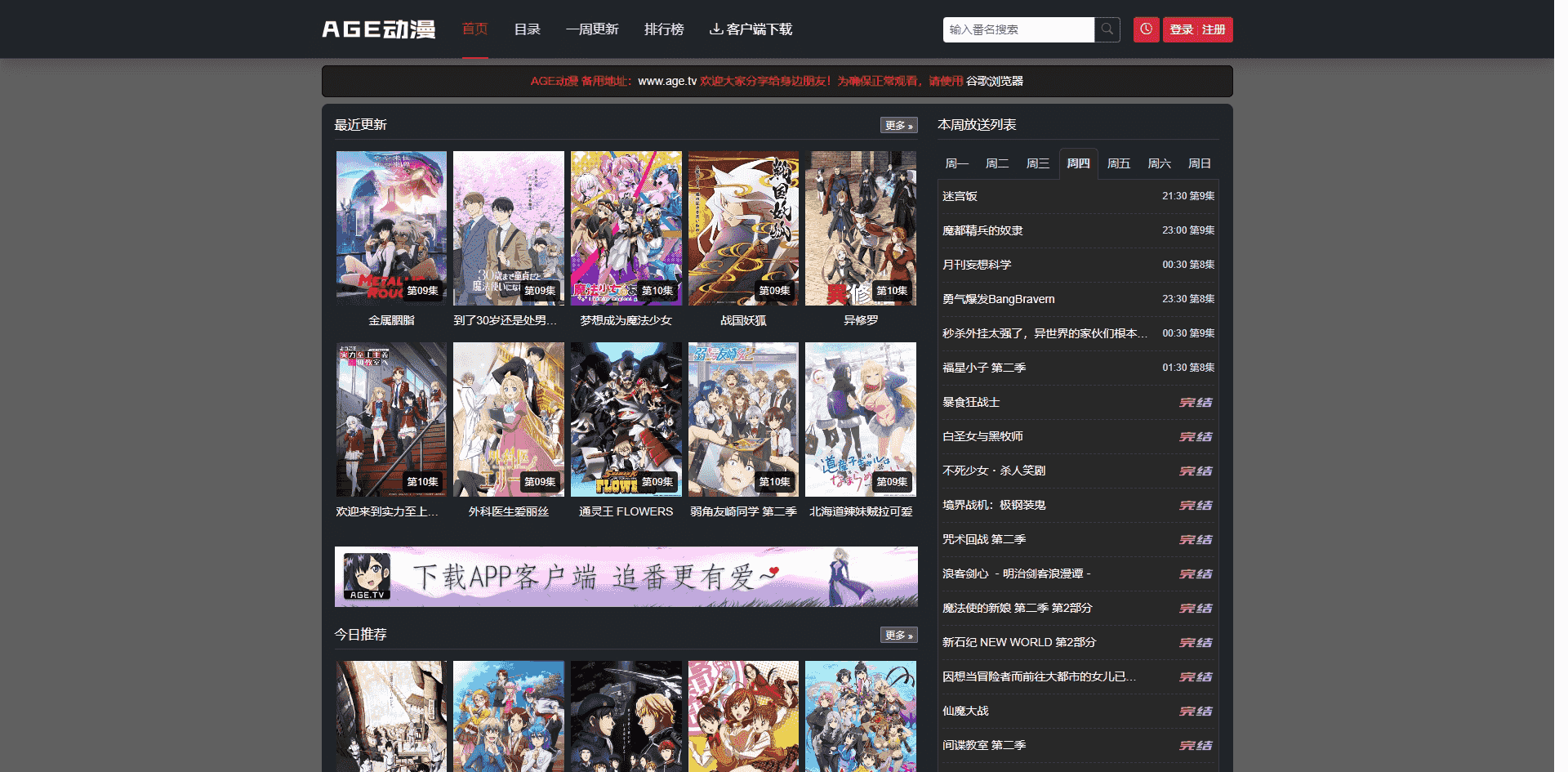Click www.age.tv backup address in notice bar
This screenshot has width=1568, height=772.
click(667, 81)
